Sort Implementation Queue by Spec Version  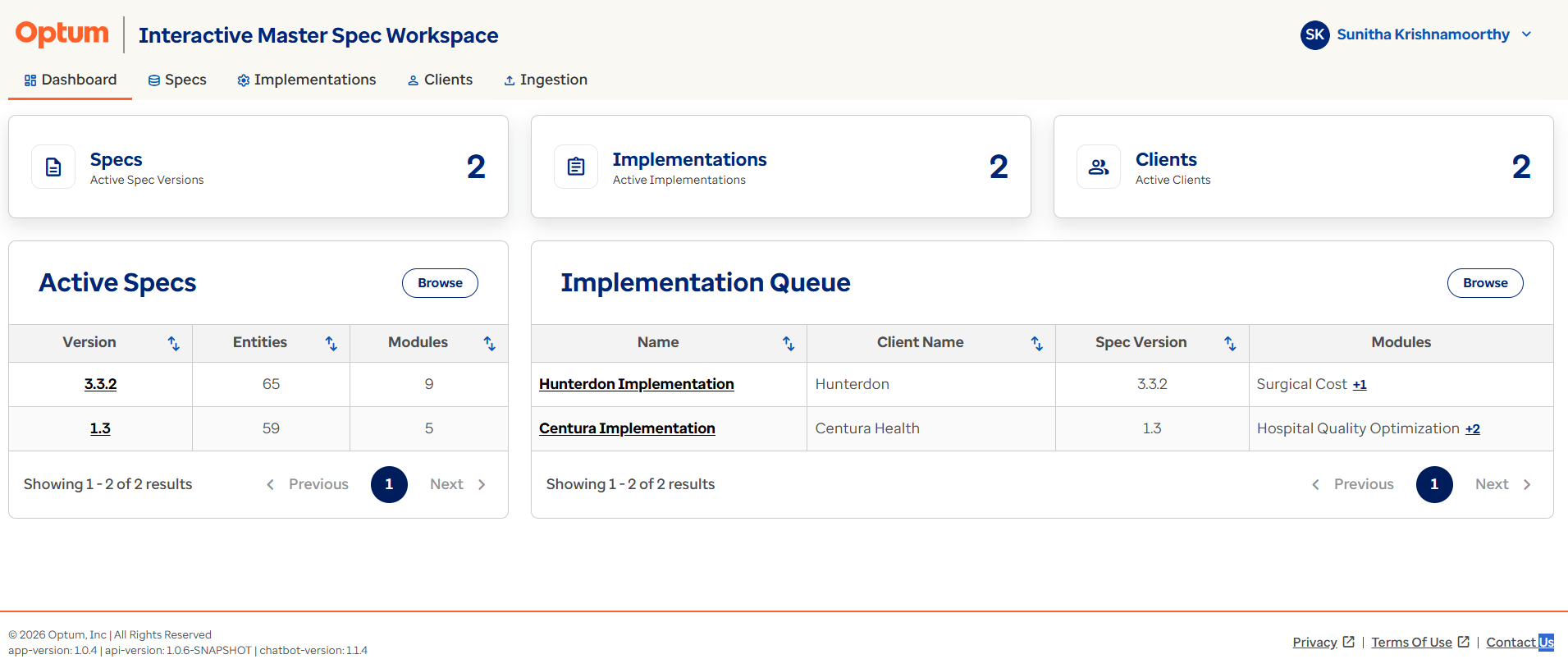(x=1230, y=343)
